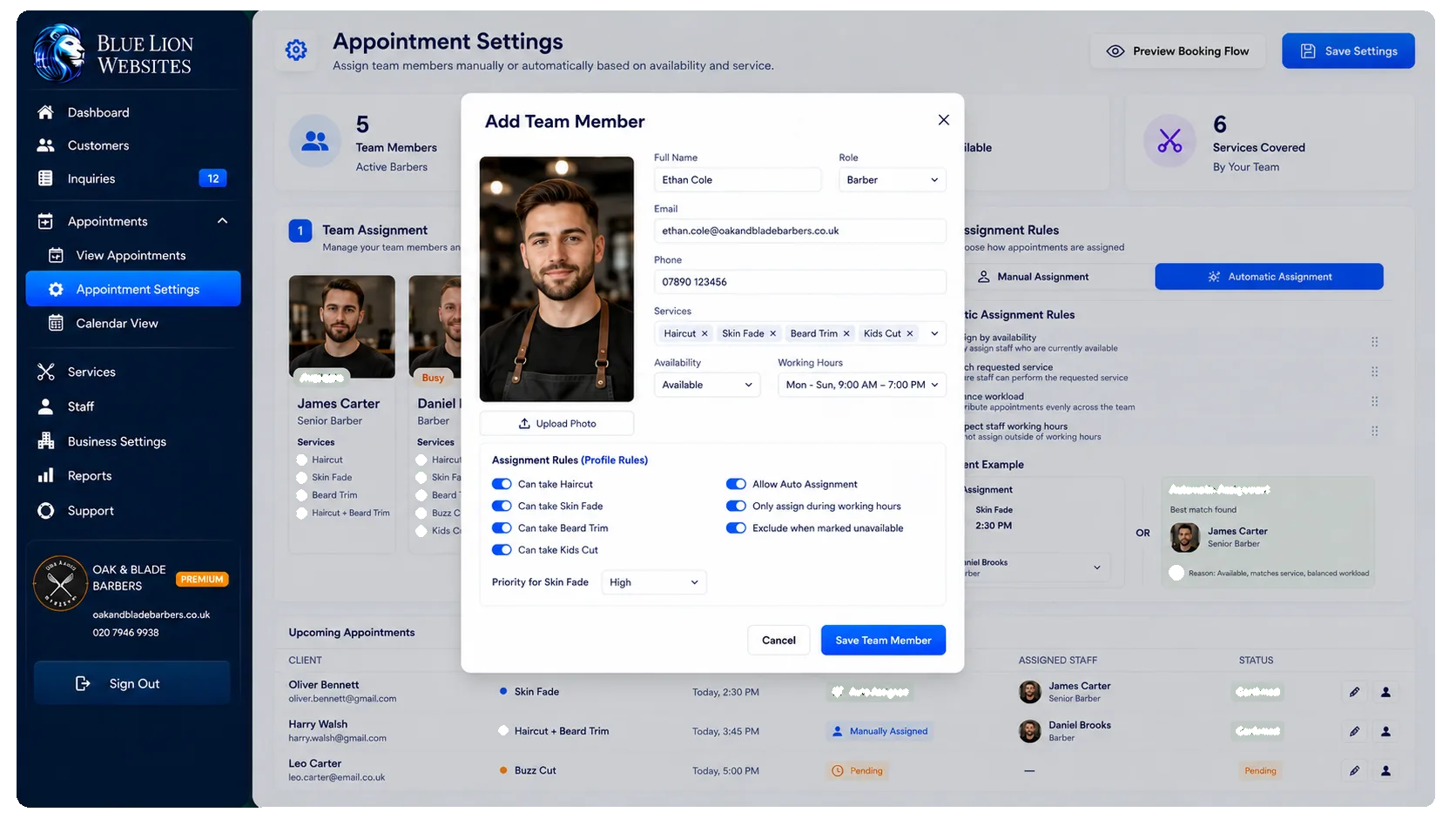Click the Services Covered scissors icon
The height and width of the screenshot is (819, 1456).
1170,141
